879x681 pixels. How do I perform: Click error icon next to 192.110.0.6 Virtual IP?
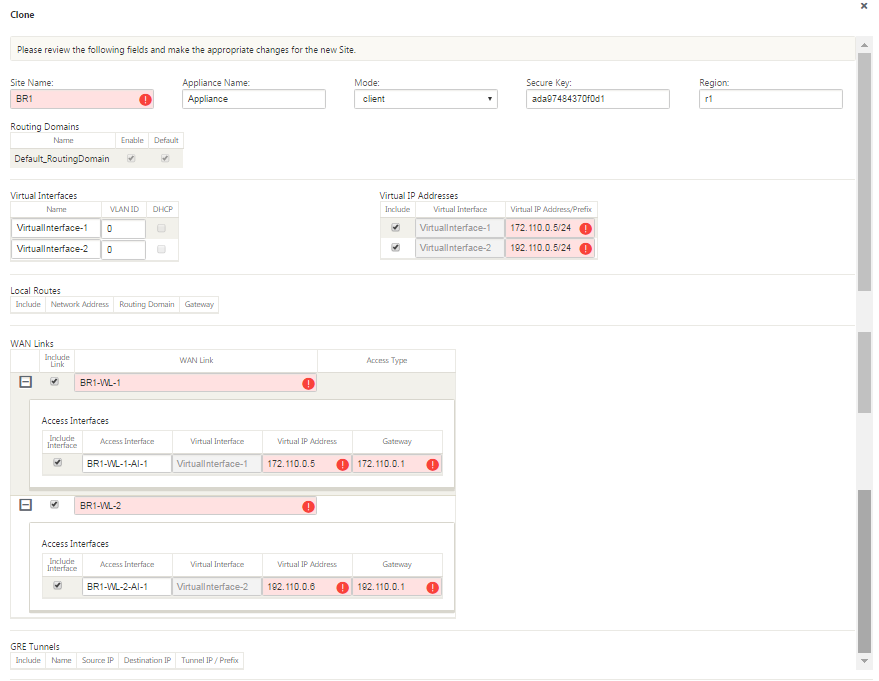coord(343,587)
